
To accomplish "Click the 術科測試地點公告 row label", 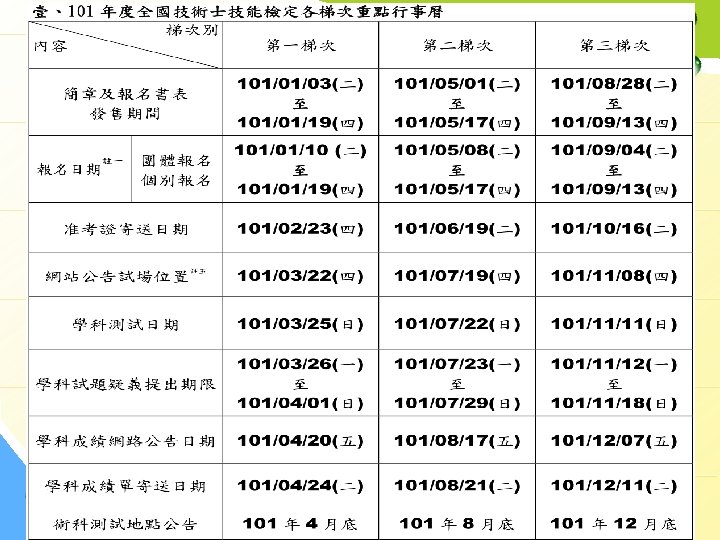I will [x=125, y=524].
